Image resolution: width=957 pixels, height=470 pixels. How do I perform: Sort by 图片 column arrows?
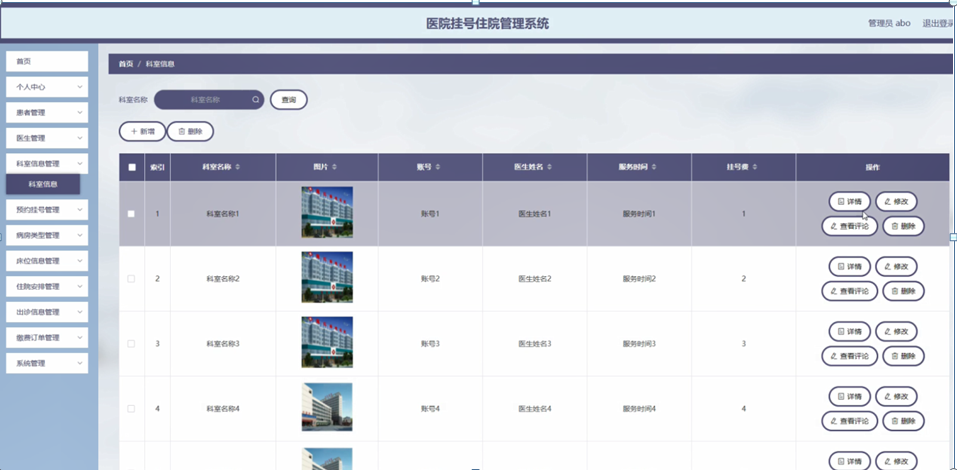(x=334, y=167)
